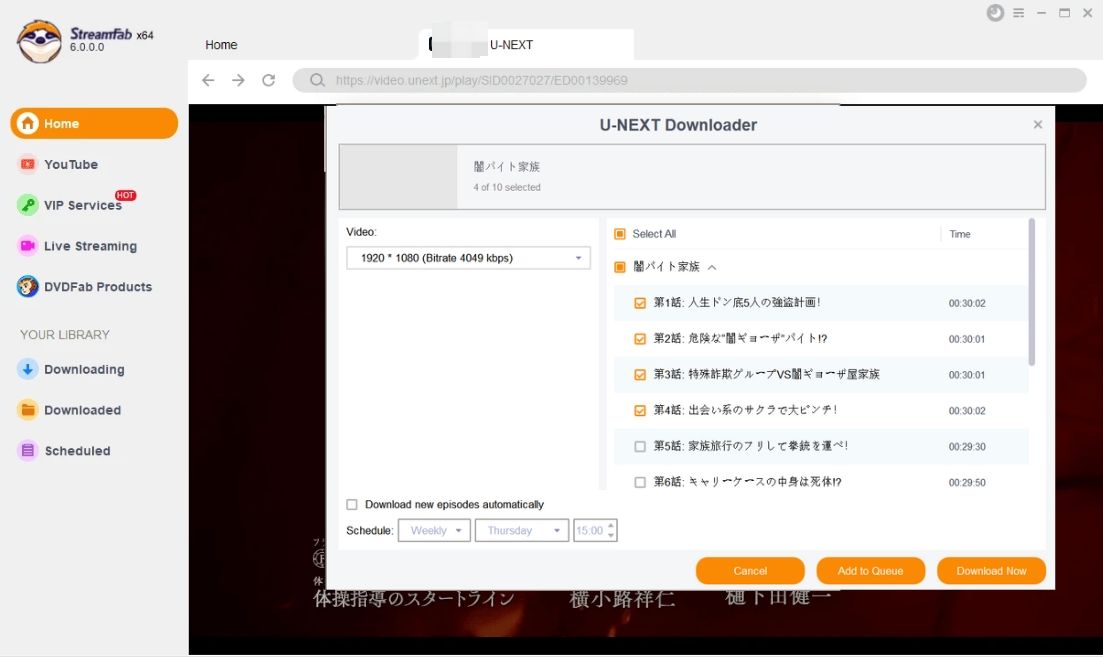The width and height of the screenshot is (1103, 657).
Task: Go back with the browser back arrow
Action: point(208,80)
